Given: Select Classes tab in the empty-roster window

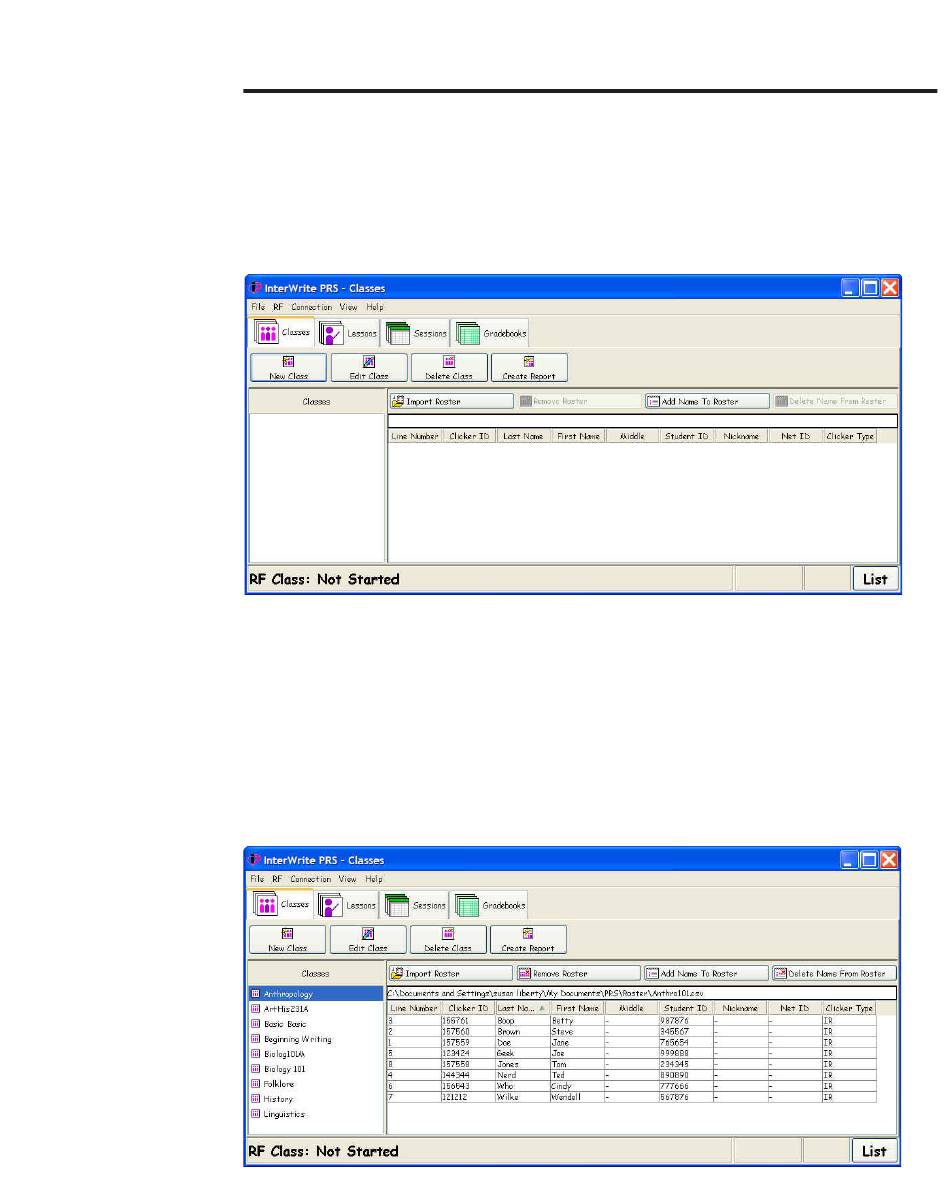Looking at the screenshot, I should 282,332.
